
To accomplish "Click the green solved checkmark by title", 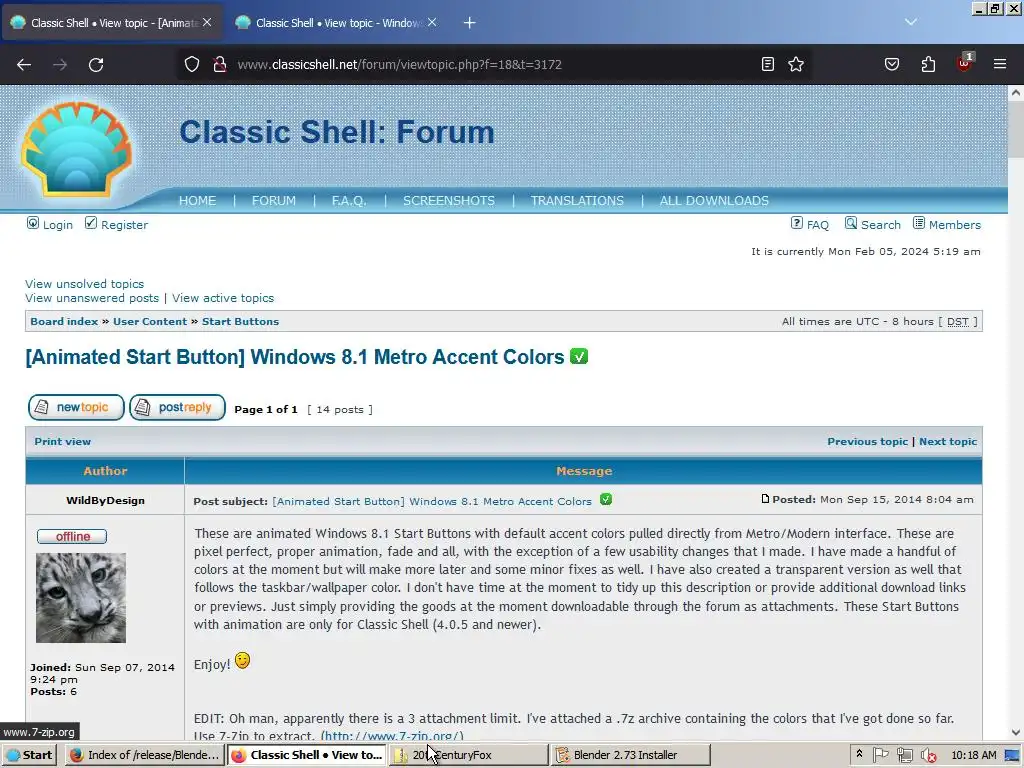I will click(x=579, y=357).
